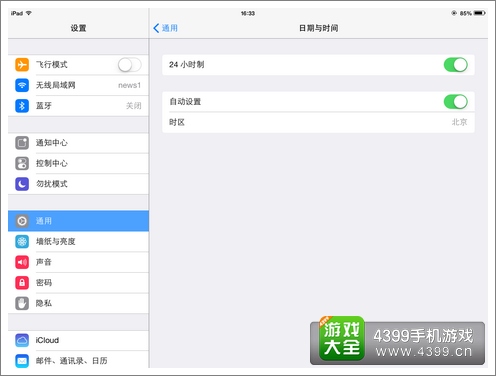496x376 pixels.
Task: Click the news1 network name
Action: (x=129, y=85)
